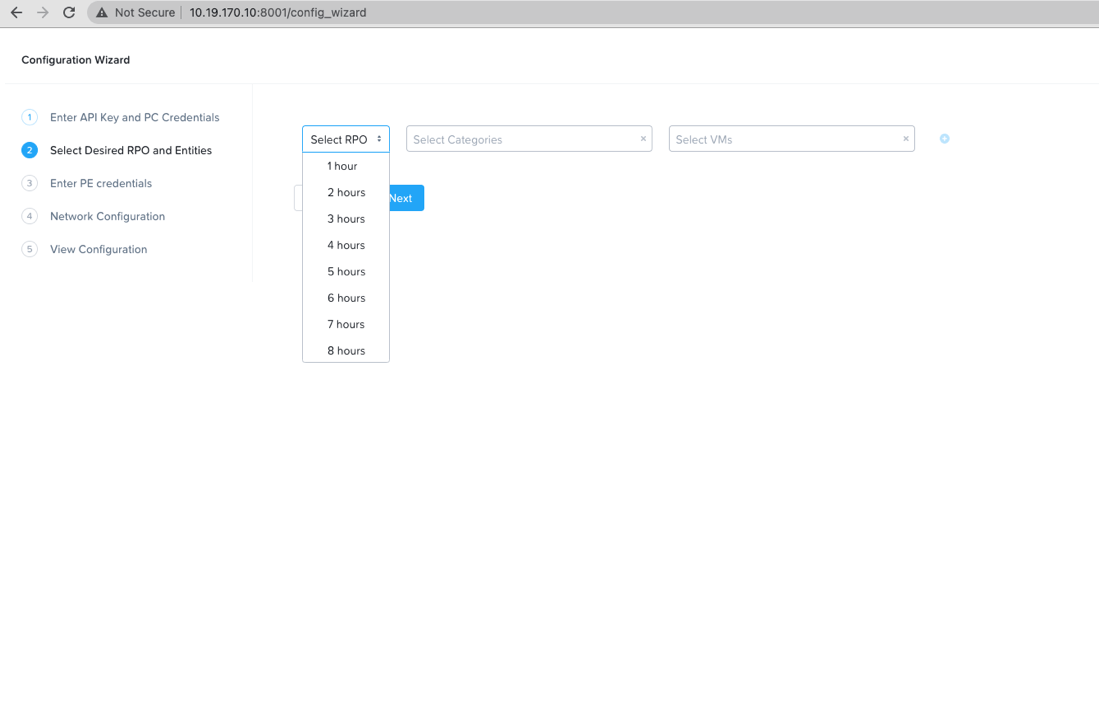
Task: Open the Select VMs combo box
Action: [x=783, y=139]
